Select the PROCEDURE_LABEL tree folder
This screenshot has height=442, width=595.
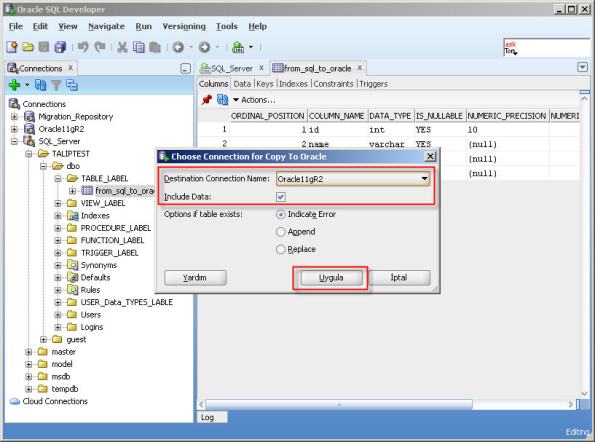pyautogui.click(x=115, y=228)
